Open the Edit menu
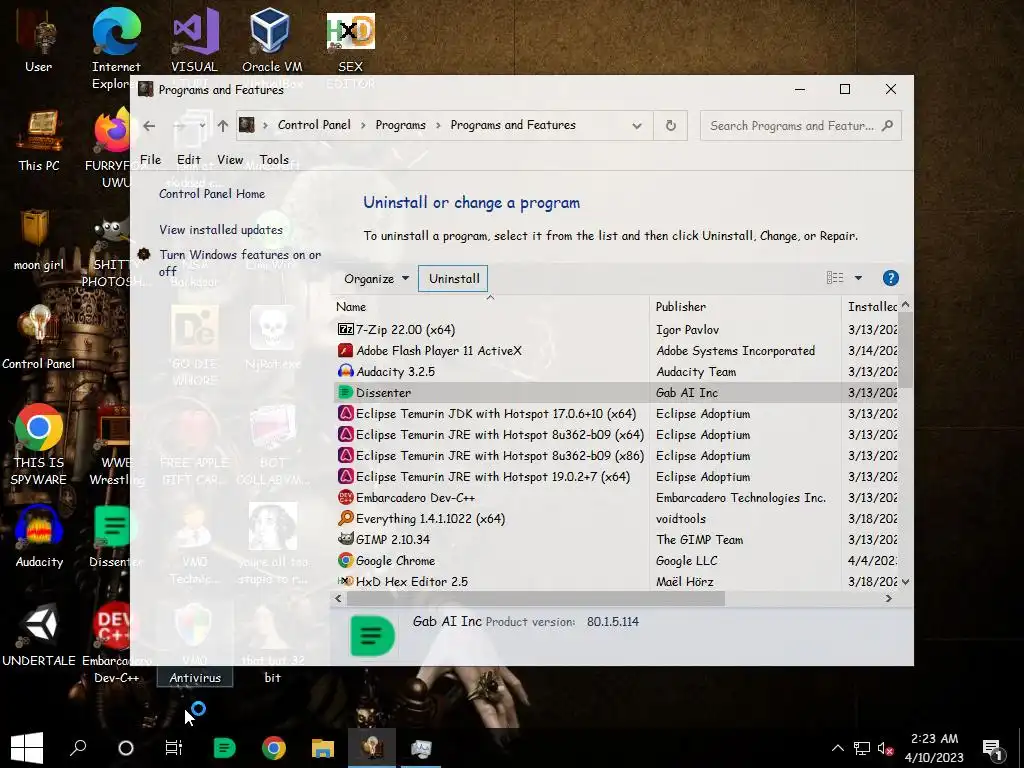 (188, 159)
